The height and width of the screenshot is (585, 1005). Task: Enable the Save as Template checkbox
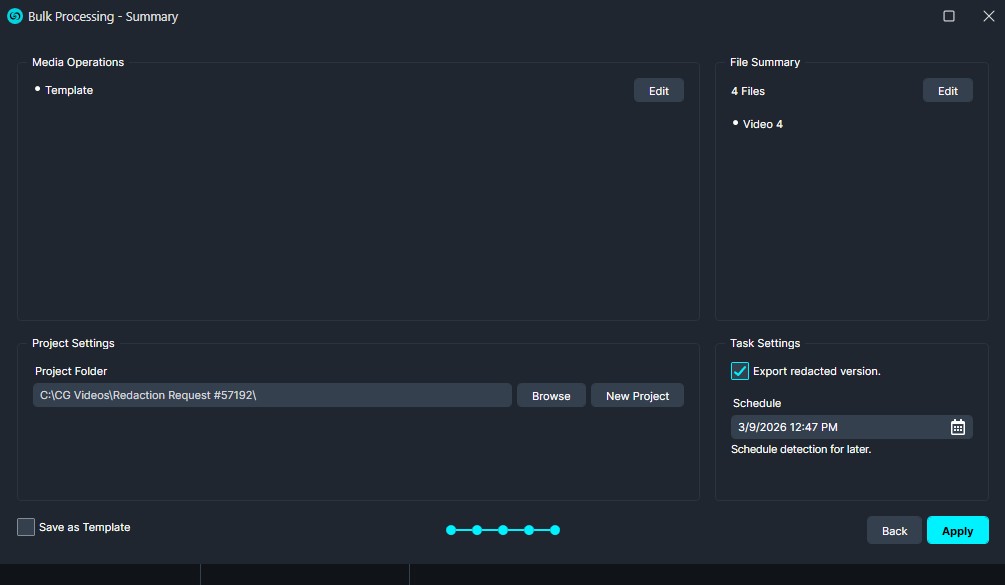[26, 527]
